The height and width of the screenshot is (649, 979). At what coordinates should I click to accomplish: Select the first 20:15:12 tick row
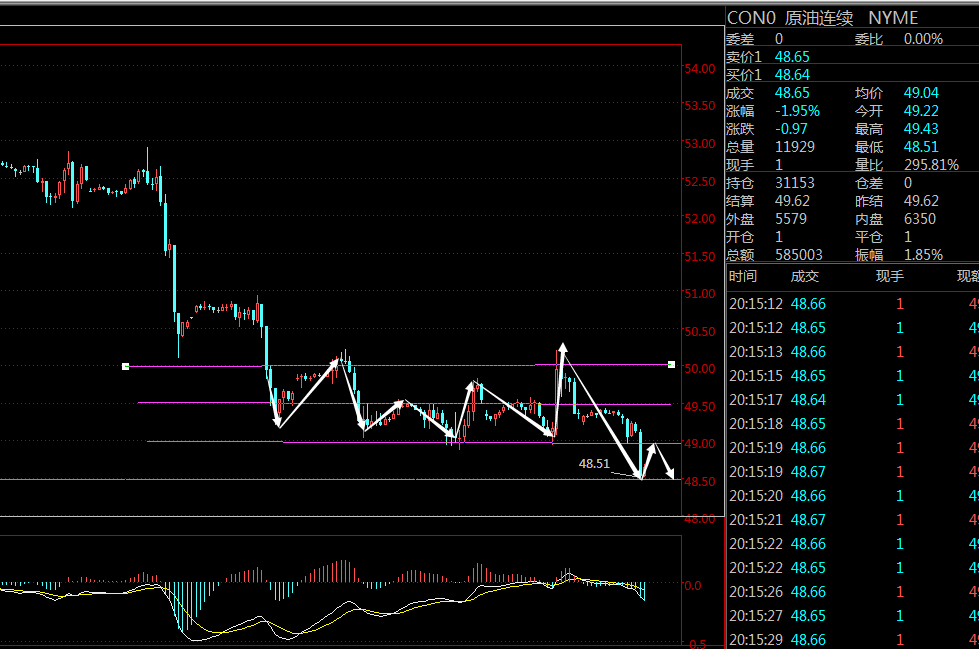coord(850,304)
